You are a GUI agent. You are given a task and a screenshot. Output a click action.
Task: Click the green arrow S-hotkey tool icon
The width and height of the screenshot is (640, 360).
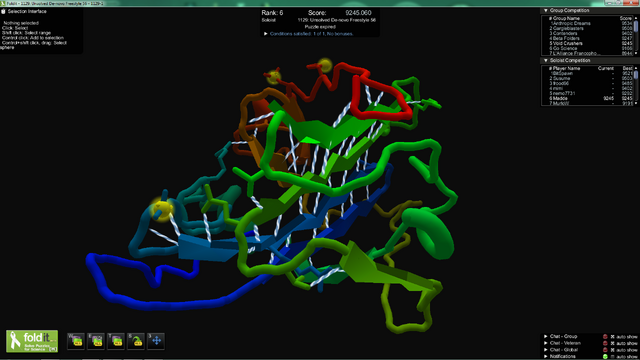136,341
